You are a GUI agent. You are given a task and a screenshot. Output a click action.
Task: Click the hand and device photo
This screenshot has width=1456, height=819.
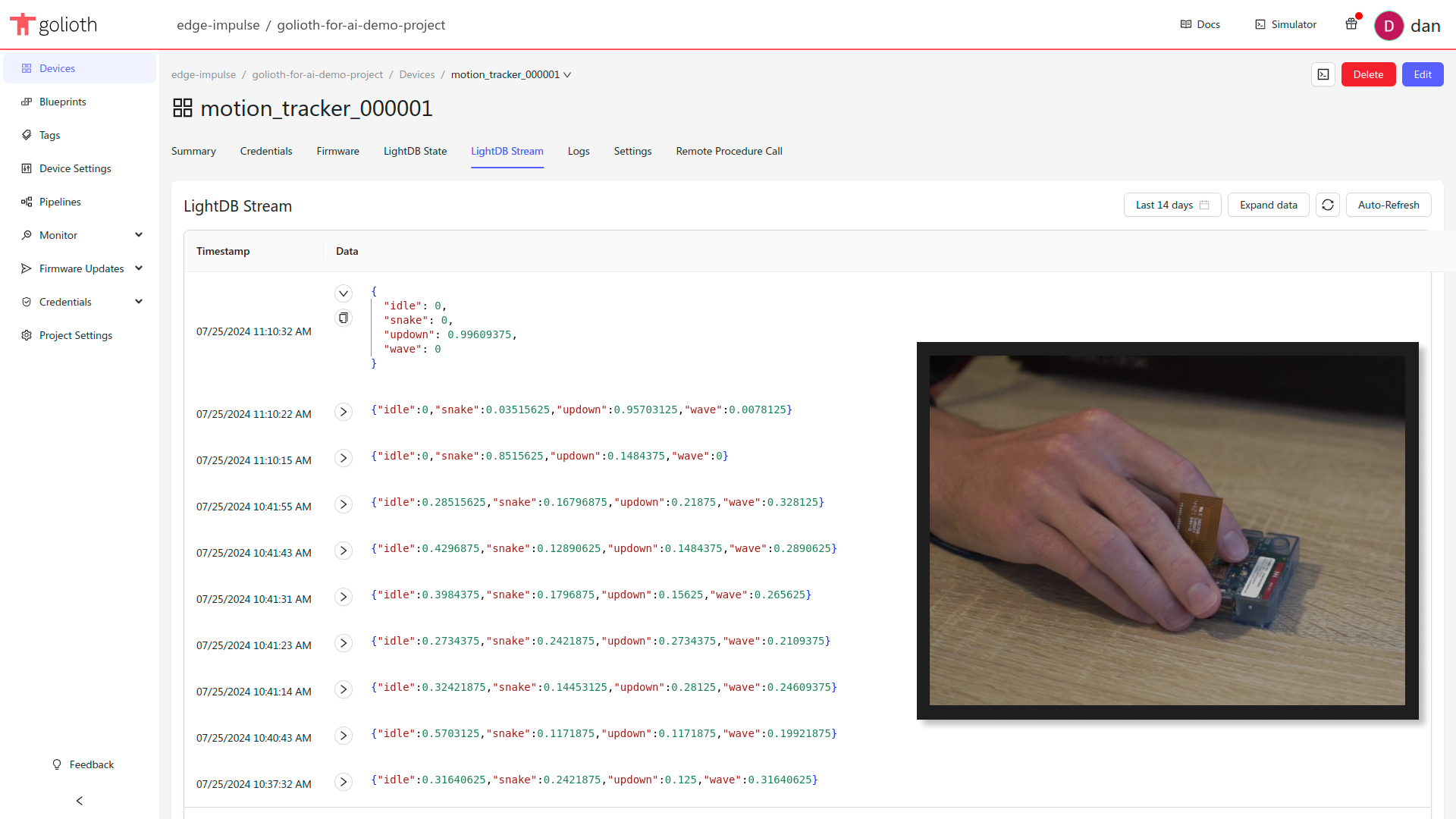coord(1167,530)
